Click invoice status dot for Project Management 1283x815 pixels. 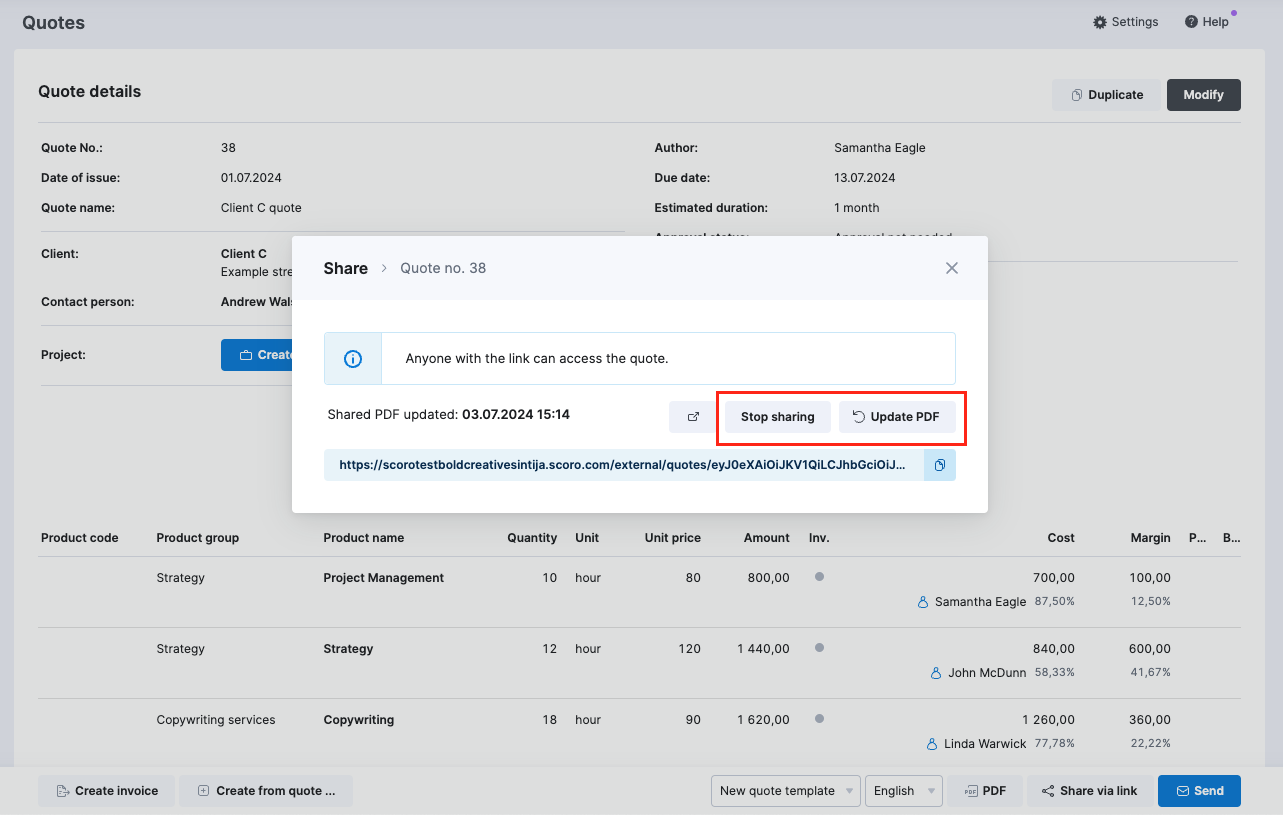click(x=819, y=576)
